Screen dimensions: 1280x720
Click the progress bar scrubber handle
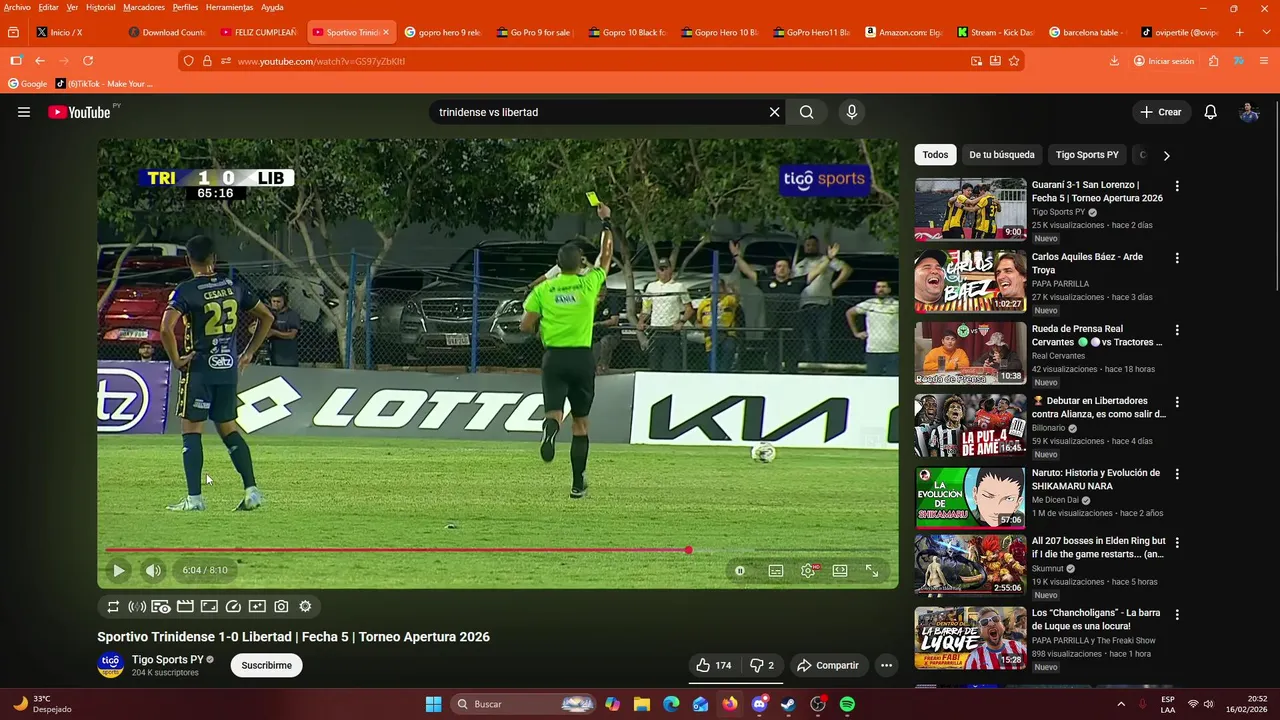point(688,550)
